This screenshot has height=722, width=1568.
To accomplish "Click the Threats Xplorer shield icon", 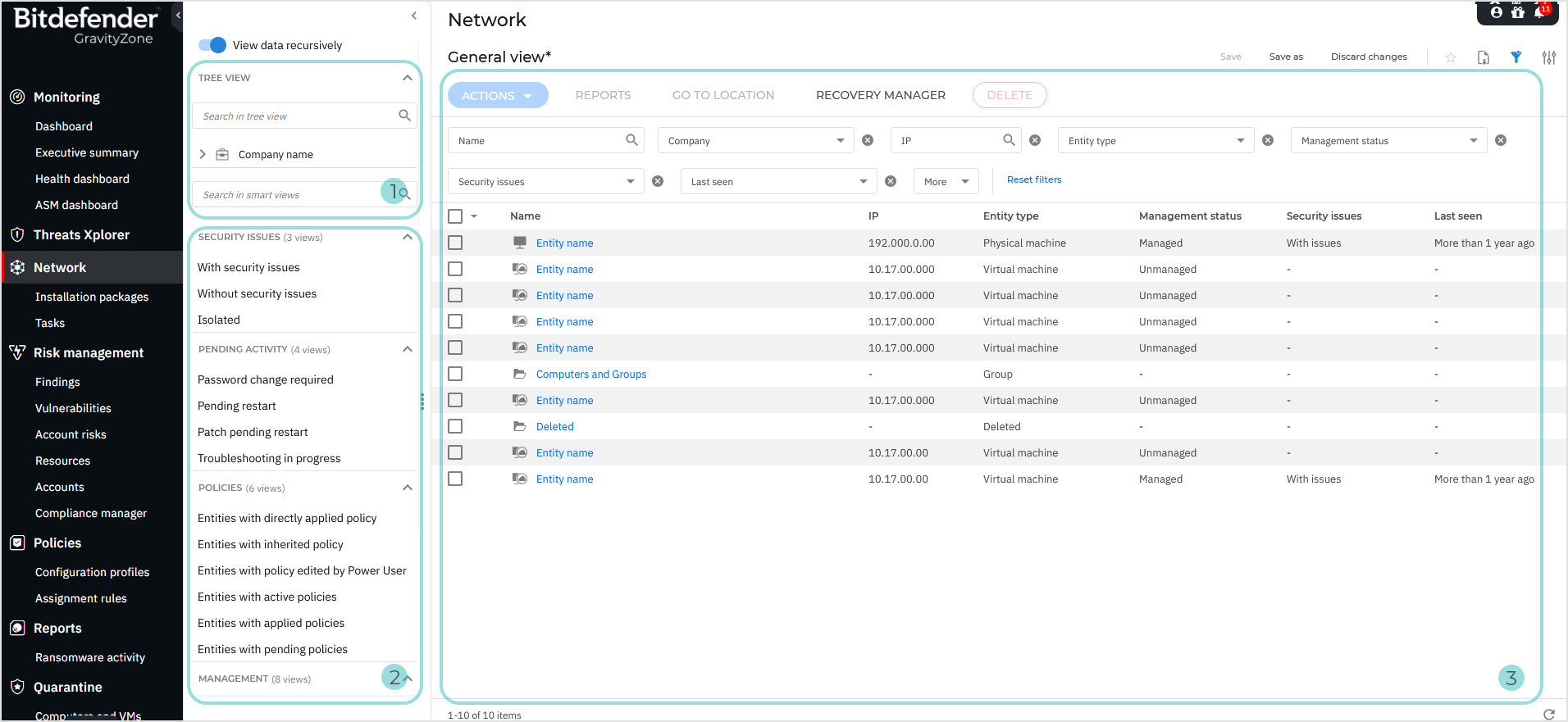I will point(17,234).
